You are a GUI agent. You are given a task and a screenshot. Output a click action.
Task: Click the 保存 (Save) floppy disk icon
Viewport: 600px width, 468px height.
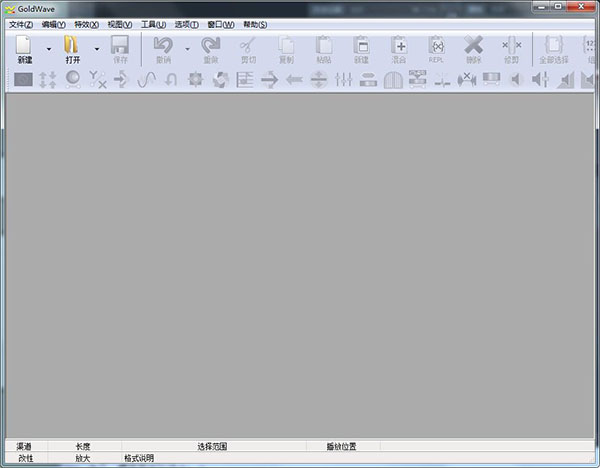point(120,46)
